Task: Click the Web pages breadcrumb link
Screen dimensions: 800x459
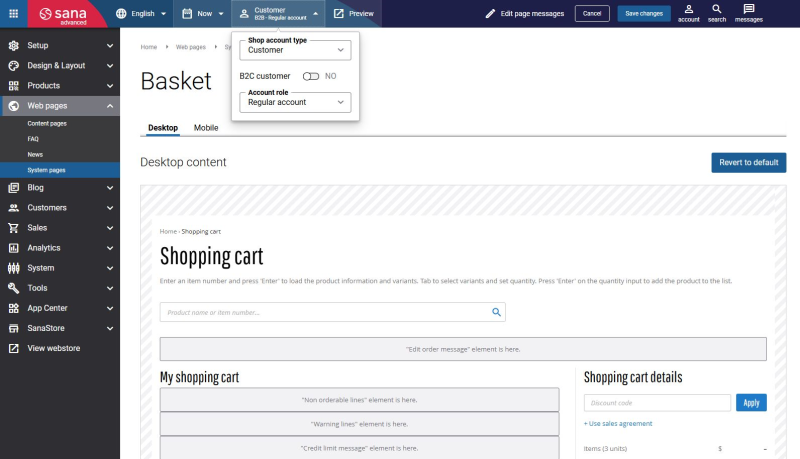Action: (190, 47)
